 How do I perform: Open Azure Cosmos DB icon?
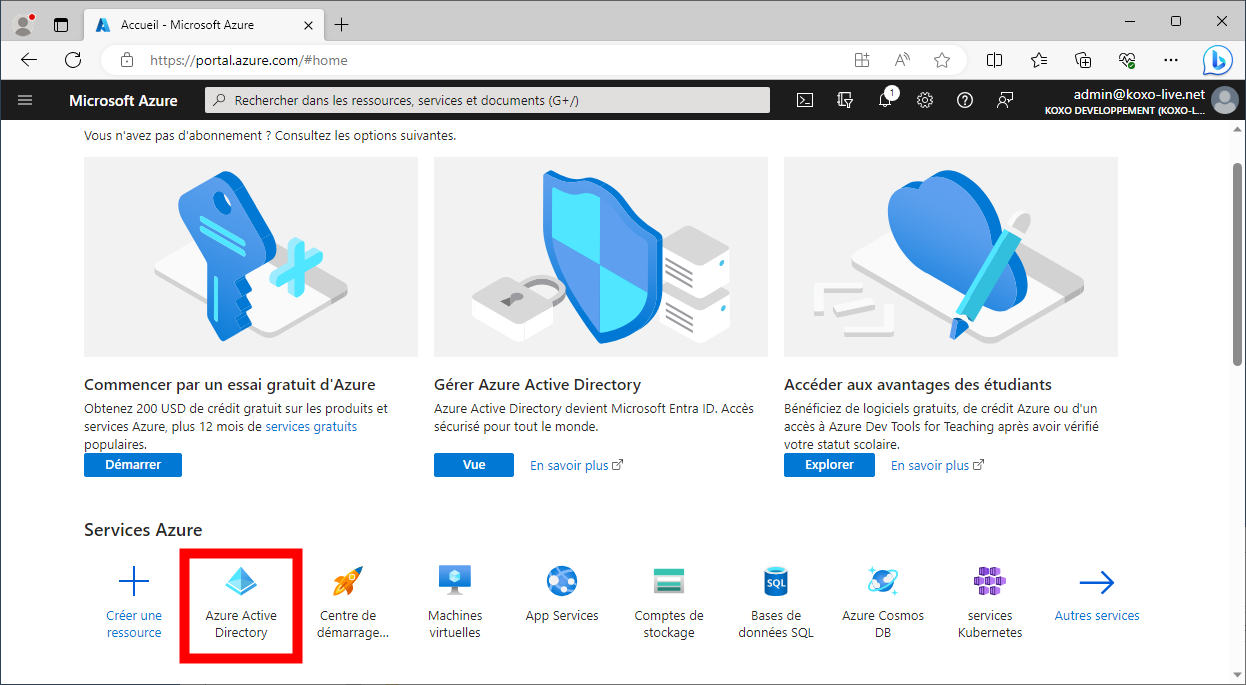(x=883, y=581)
